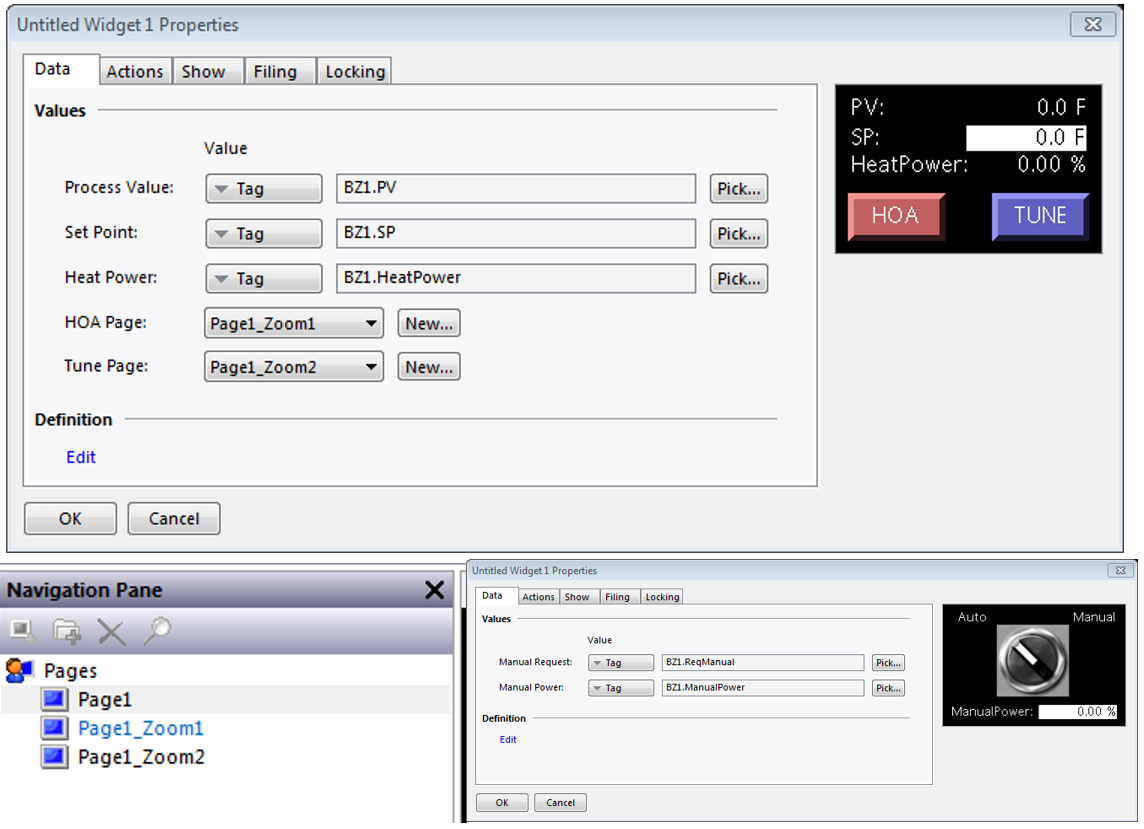
Task: Open the HOA Page dropdown showing Page1_Zoom1
Action: pyautogui.click(x=294, y=323)
